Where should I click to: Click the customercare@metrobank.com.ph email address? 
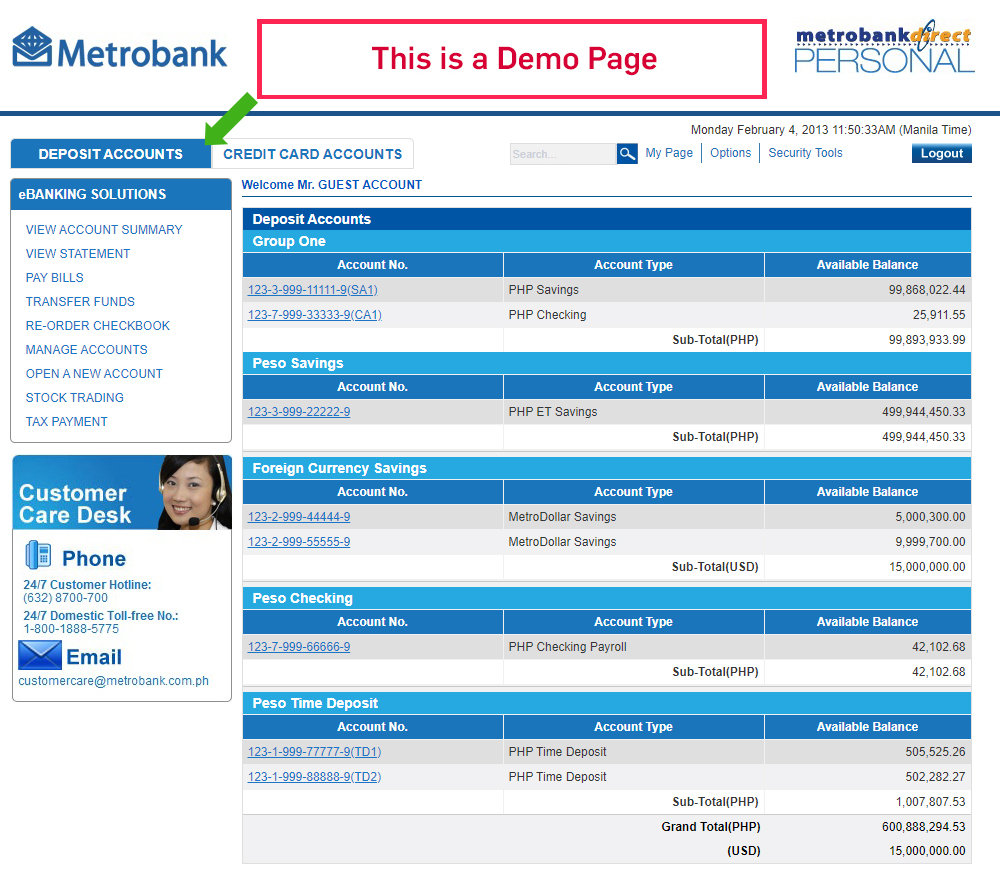tap(114, 681)
